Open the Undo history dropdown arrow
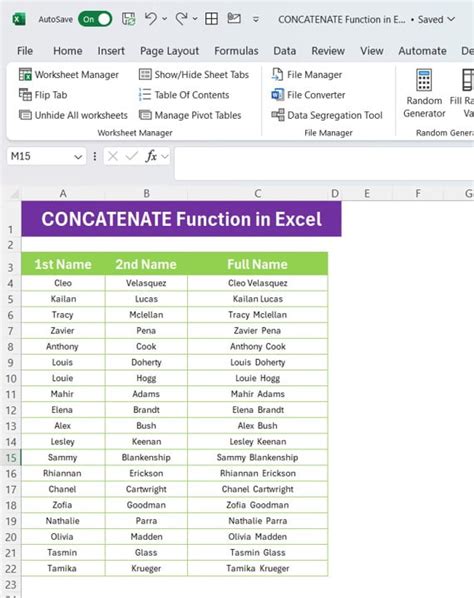This screenshot has width=474, height=598. 165,19
